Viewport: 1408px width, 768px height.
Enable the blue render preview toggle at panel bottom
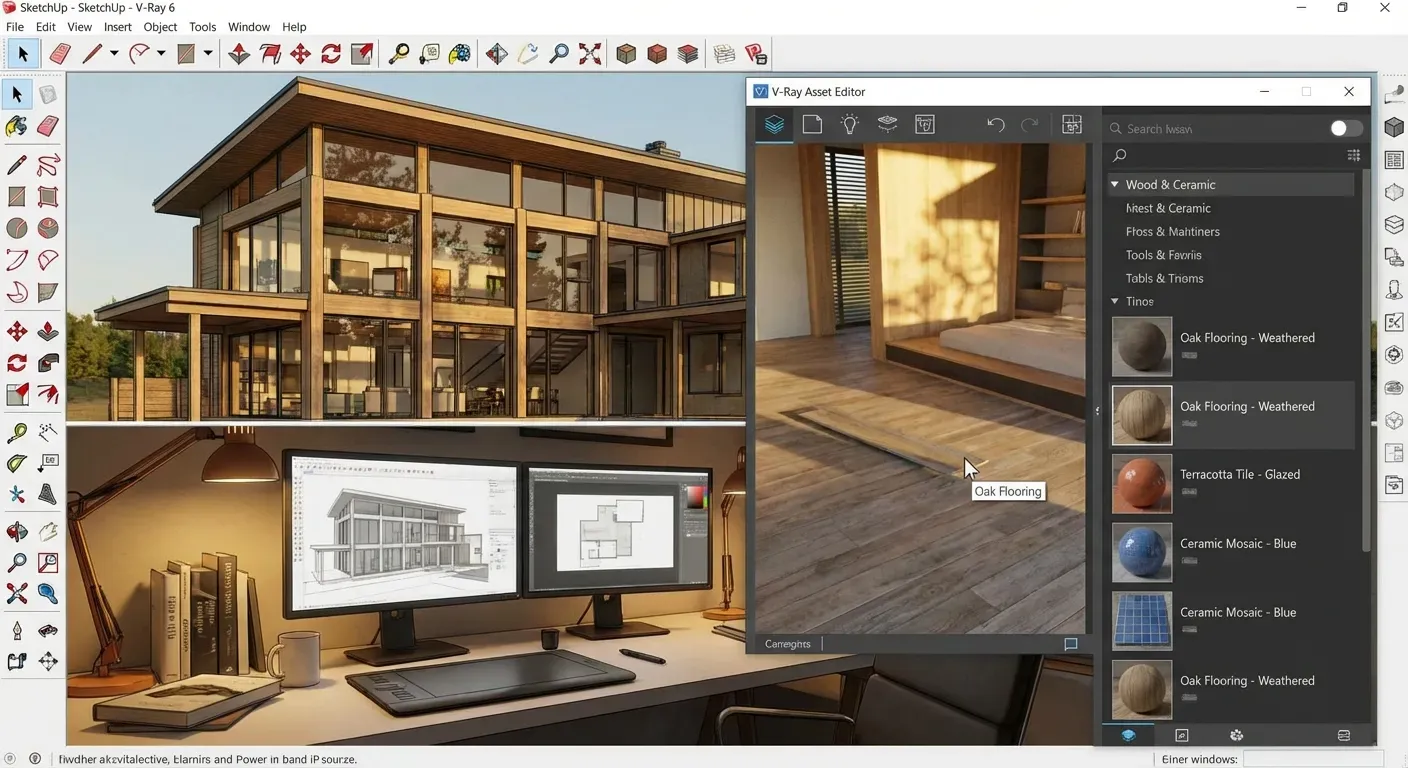[x=1128, y=735]
